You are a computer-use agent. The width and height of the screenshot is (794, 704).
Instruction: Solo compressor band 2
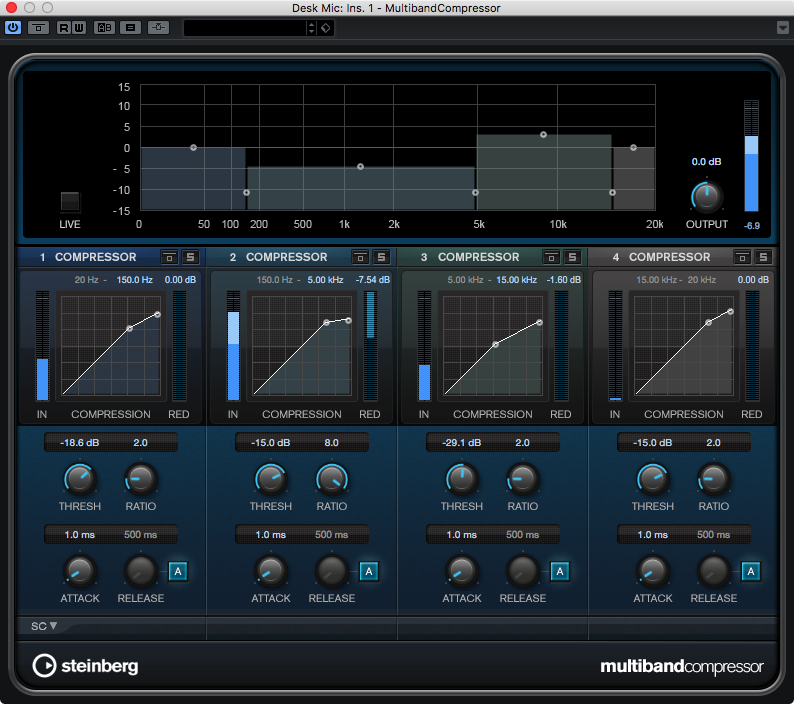point(381,257)
